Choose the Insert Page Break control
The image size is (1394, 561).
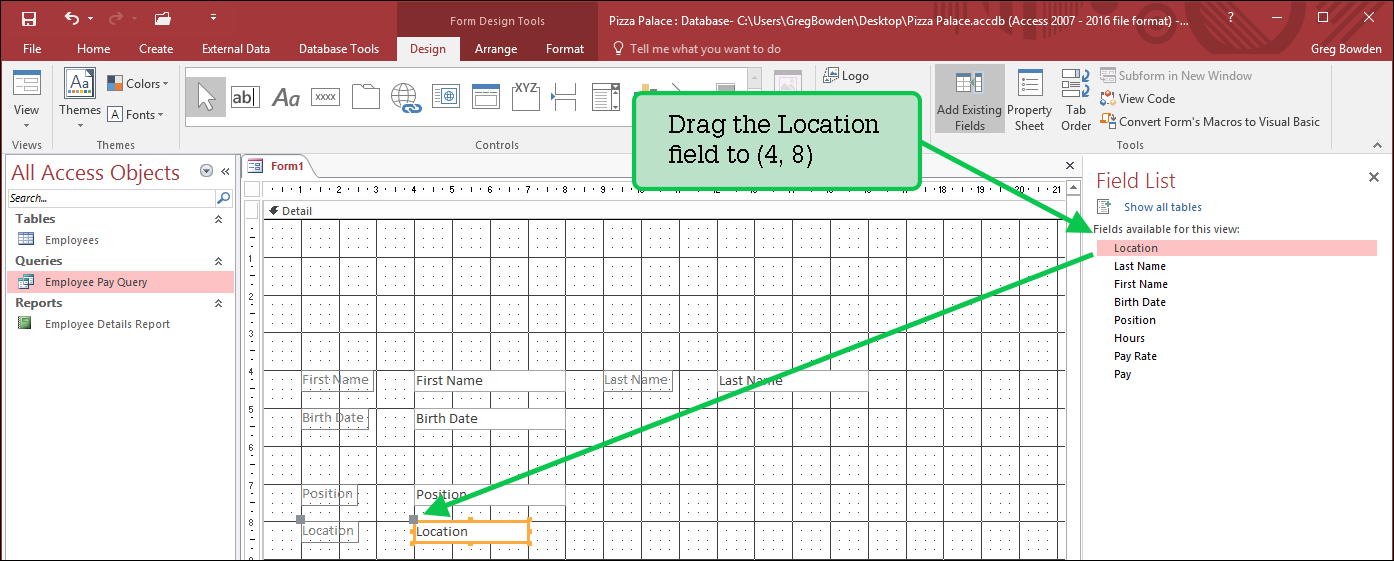pos(565,97)
